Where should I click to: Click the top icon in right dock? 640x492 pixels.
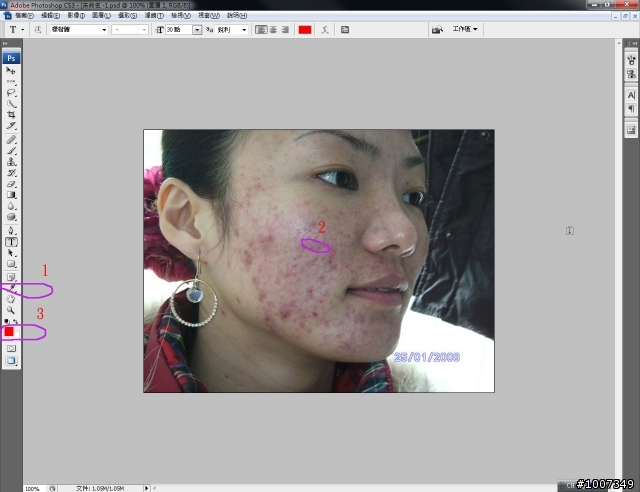pos(631,60)
